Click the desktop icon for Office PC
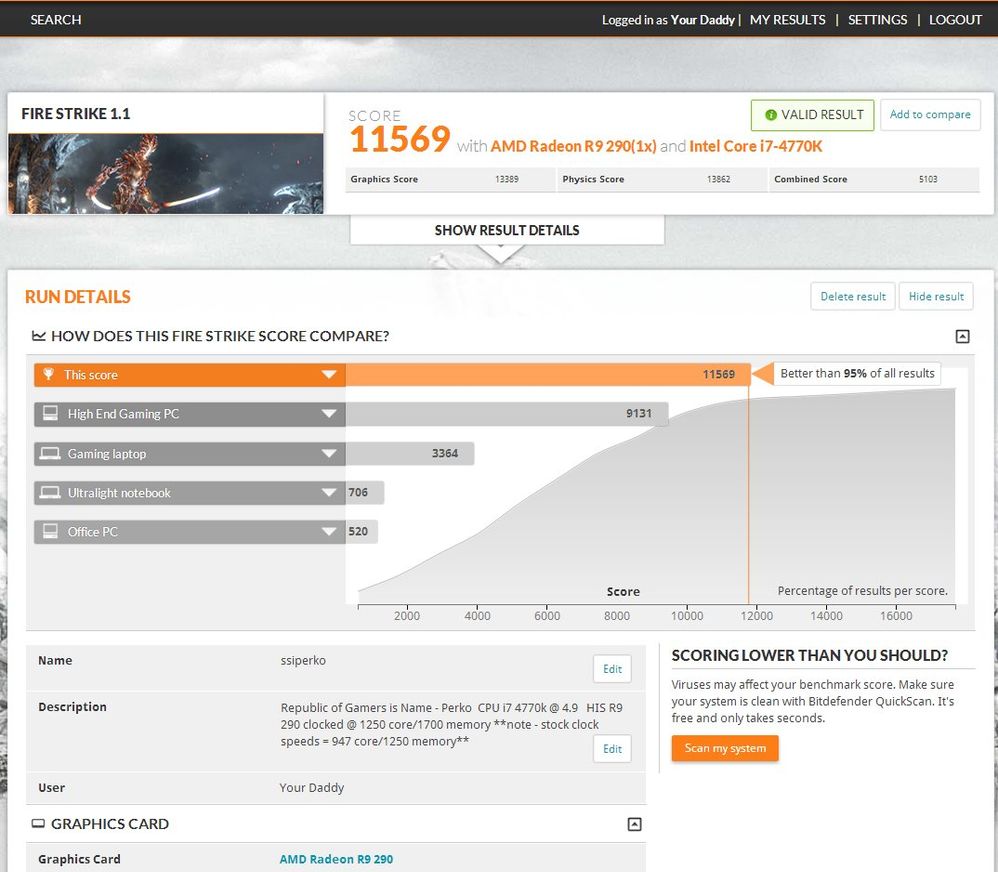 tap(50, 531)
